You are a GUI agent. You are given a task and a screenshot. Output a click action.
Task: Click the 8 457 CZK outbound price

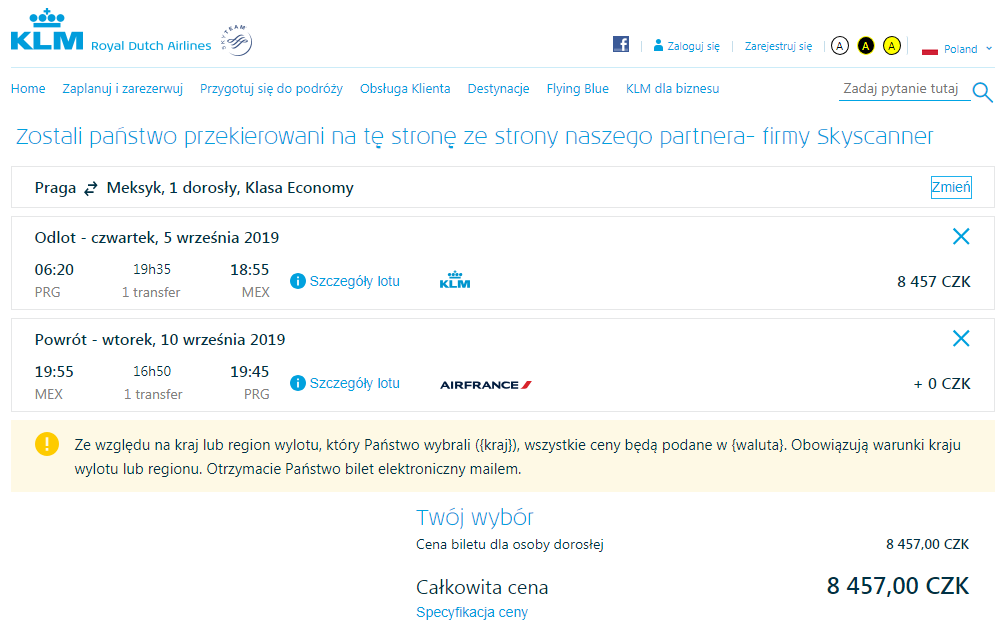pyautogui.click(x=933, y=282)
